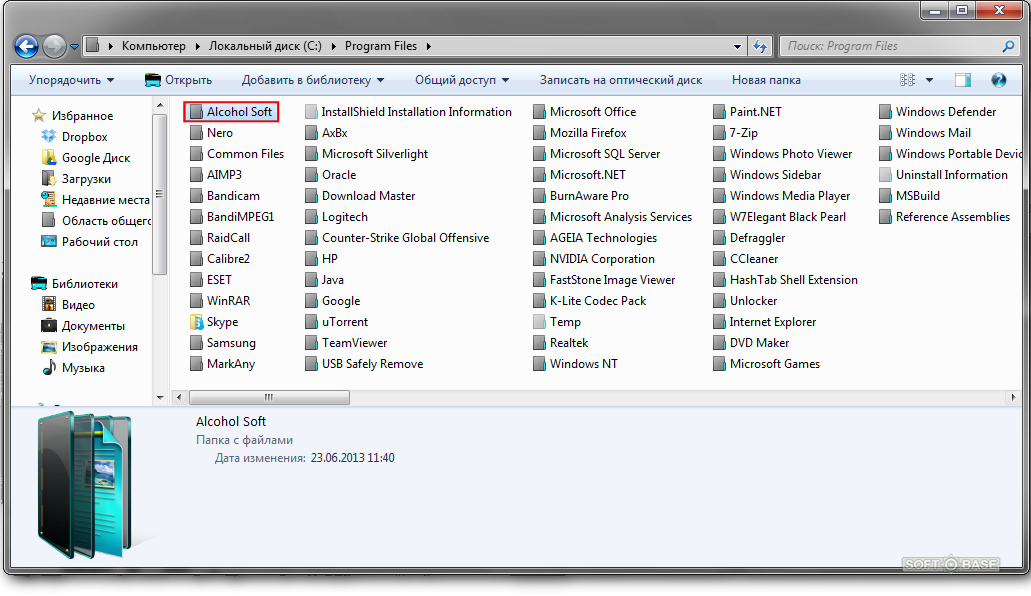Select Библиотеки in the navigation tree
This screenshot has width=1031, height=596.
click(x=84, y=284)
